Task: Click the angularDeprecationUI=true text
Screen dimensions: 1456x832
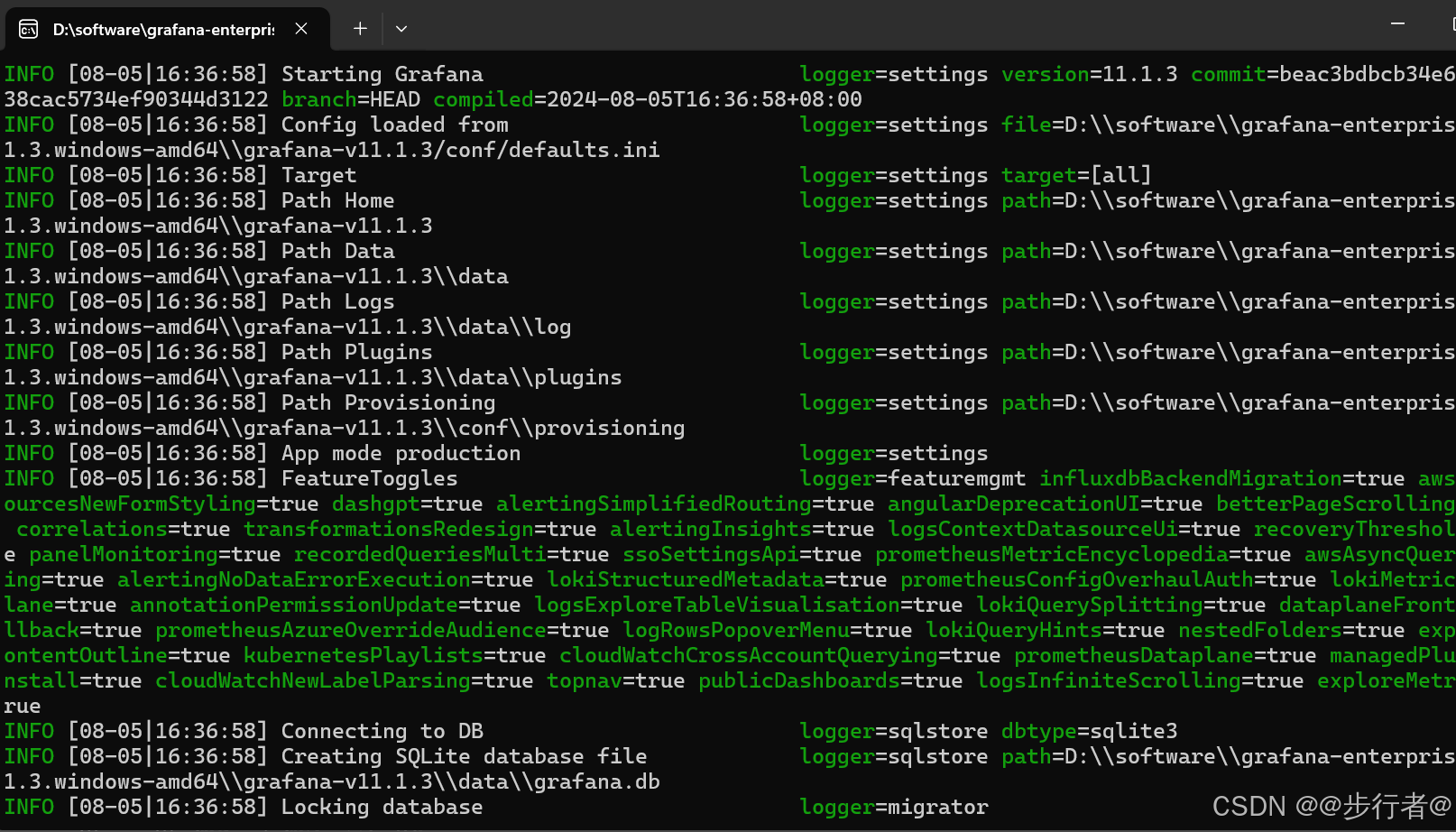Action: point(1046,504)
